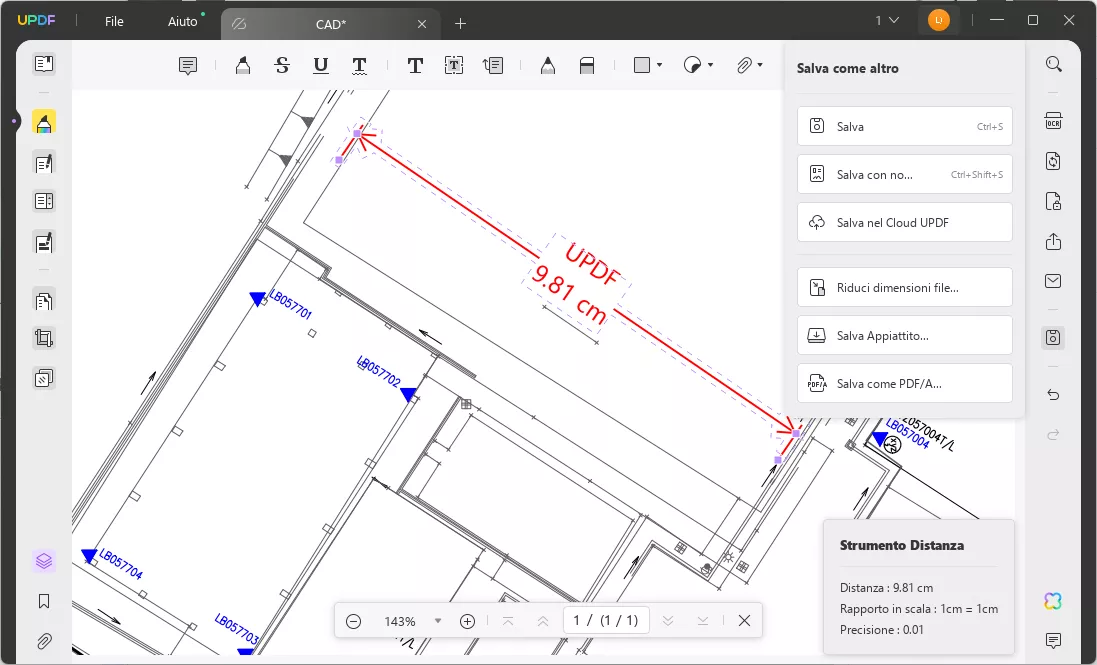The image size is (1097, 665).
Task: Open the Attachments paperclip in the left sidebar
Action: (43, 641)
